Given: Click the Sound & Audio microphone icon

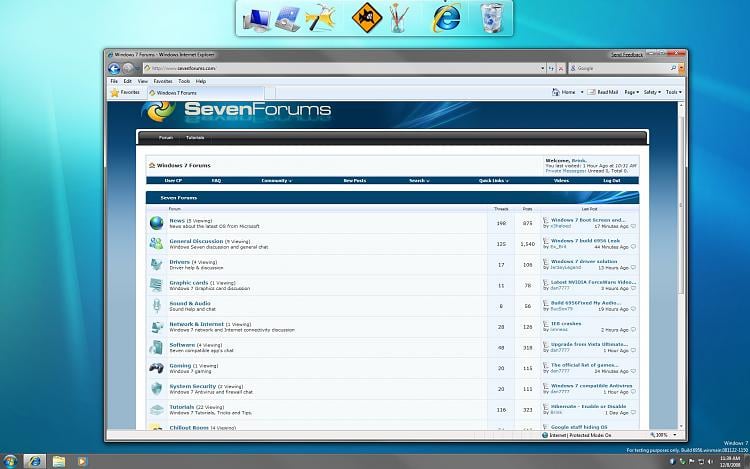Looking at the screenshot, I should [x=156, y=305].
